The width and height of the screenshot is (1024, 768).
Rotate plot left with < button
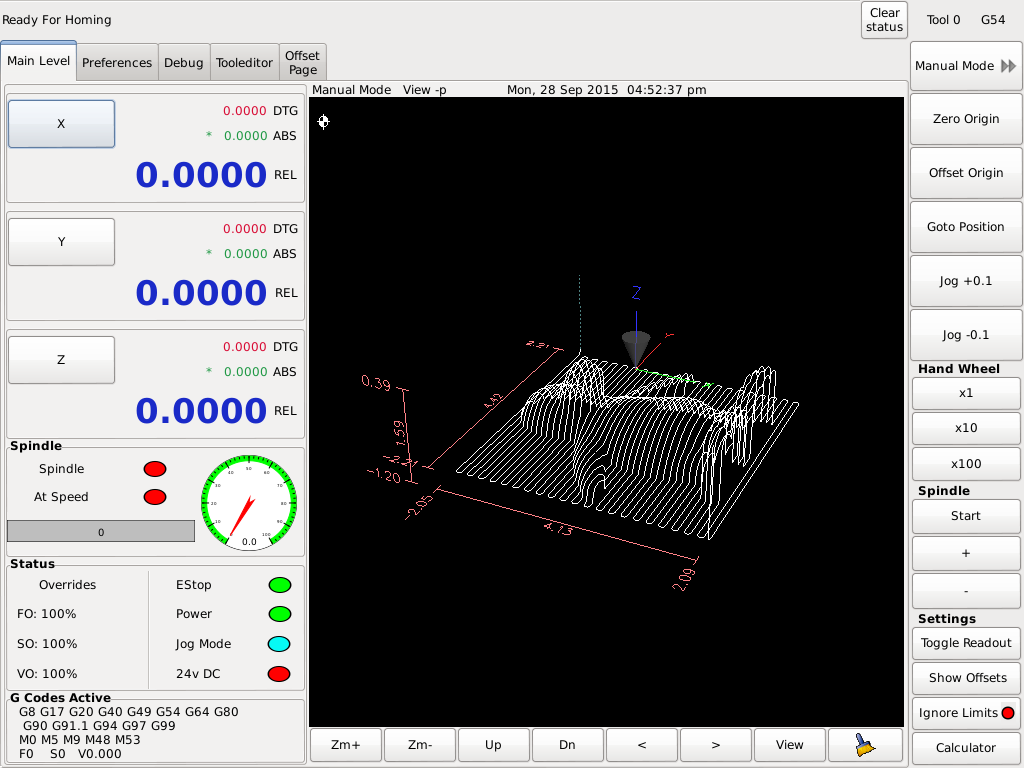click(x=642, y=745)
